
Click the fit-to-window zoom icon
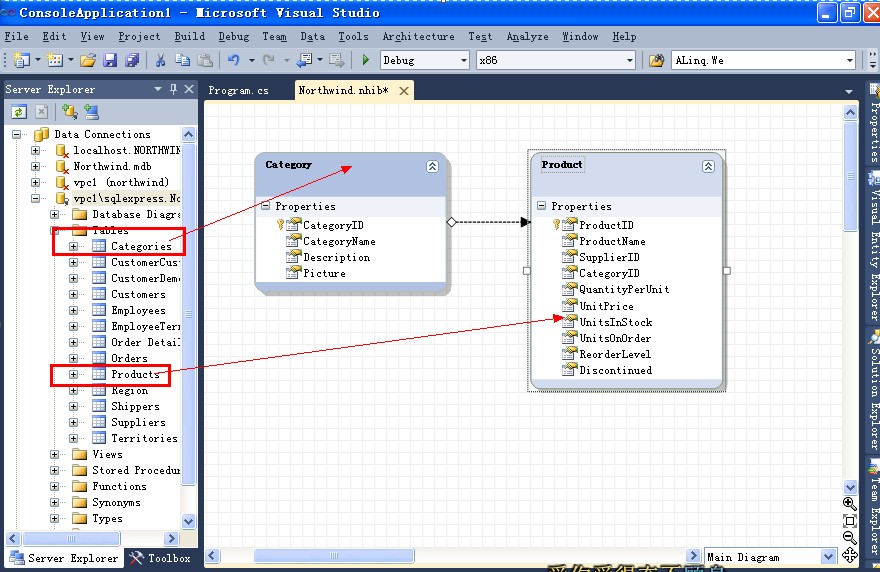850,521
